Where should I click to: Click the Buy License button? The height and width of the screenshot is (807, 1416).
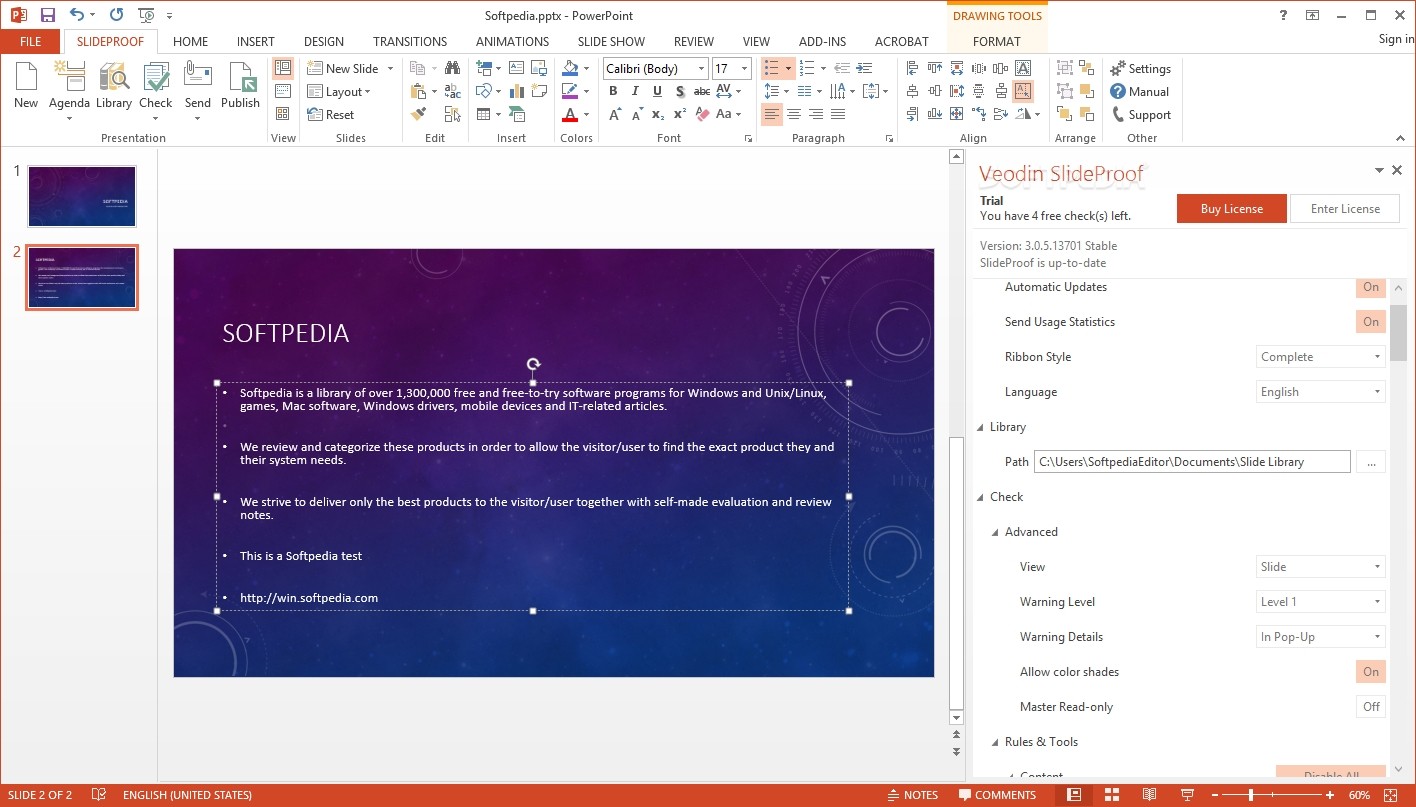point(1231,209)
